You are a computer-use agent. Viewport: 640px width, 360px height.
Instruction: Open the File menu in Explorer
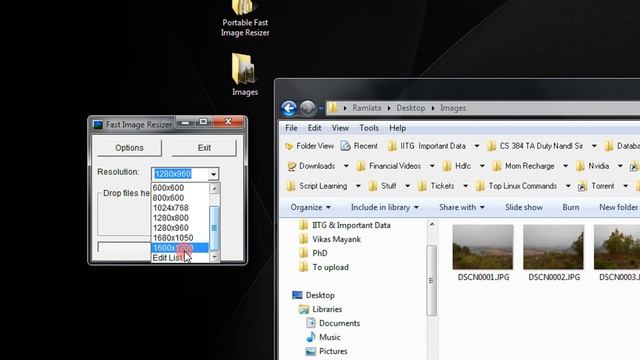(x=291, y=128)
